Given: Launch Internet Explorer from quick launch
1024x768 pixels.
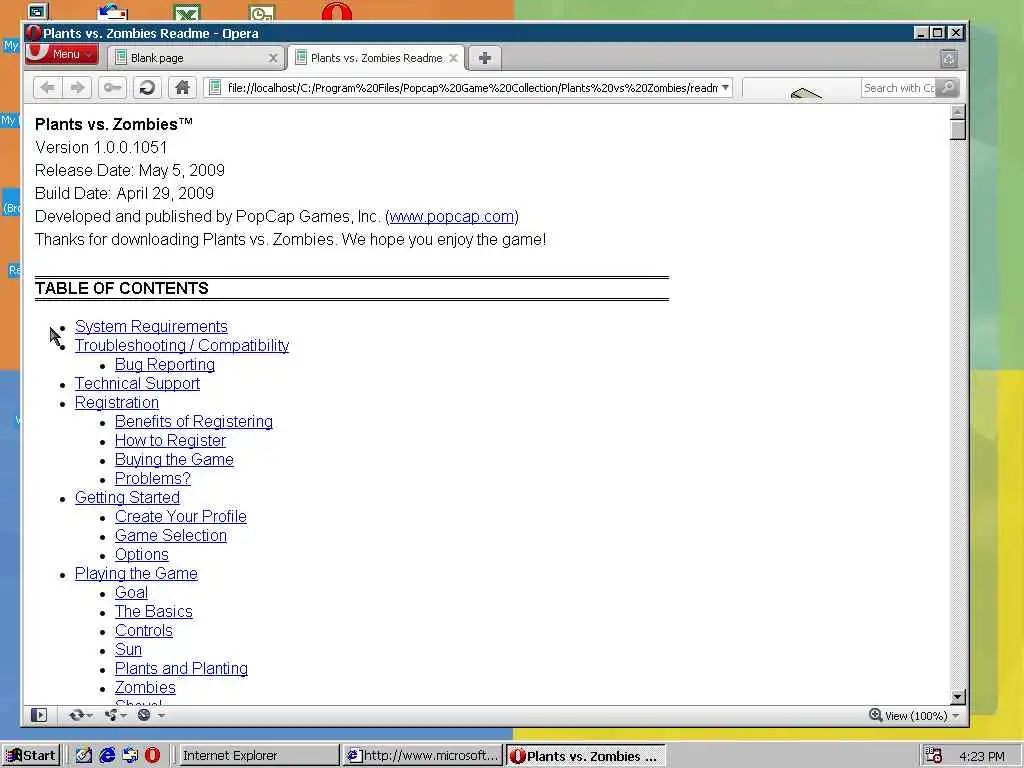Looking at the screenshot, I should tap(107, 756).
